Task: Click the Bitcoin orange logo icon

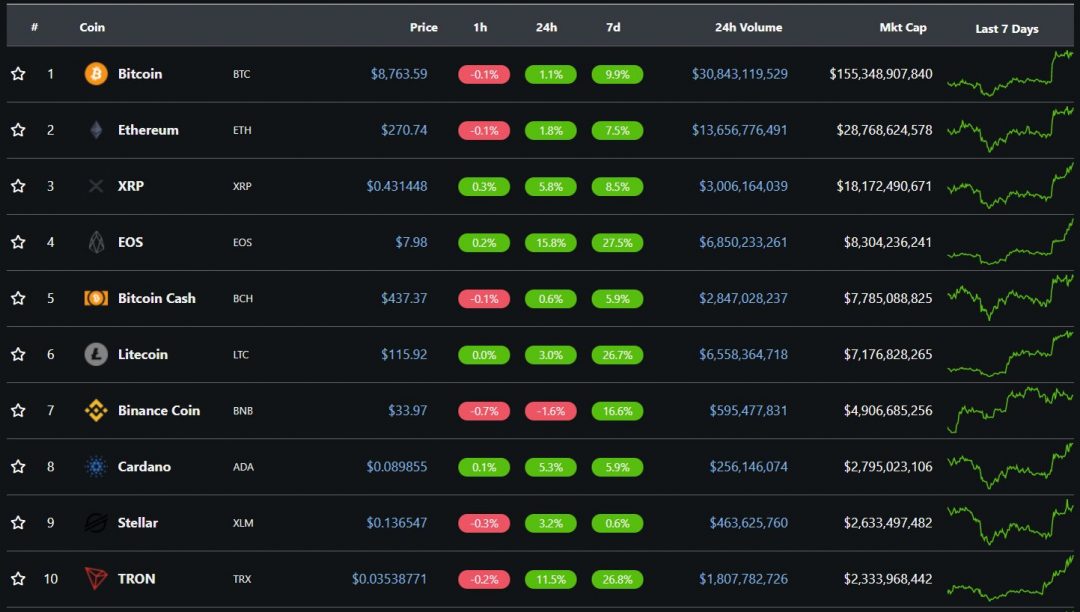Action: click(96, 74)
